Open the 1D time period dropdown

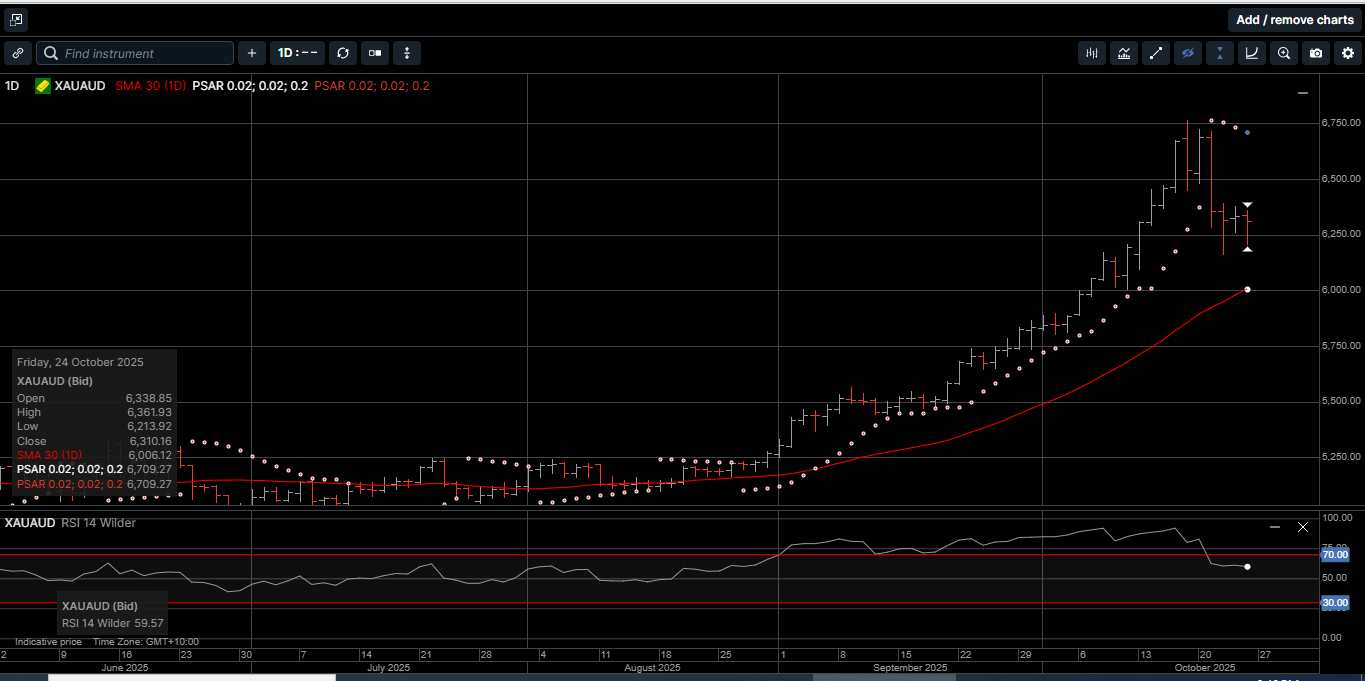coord(298,53)
